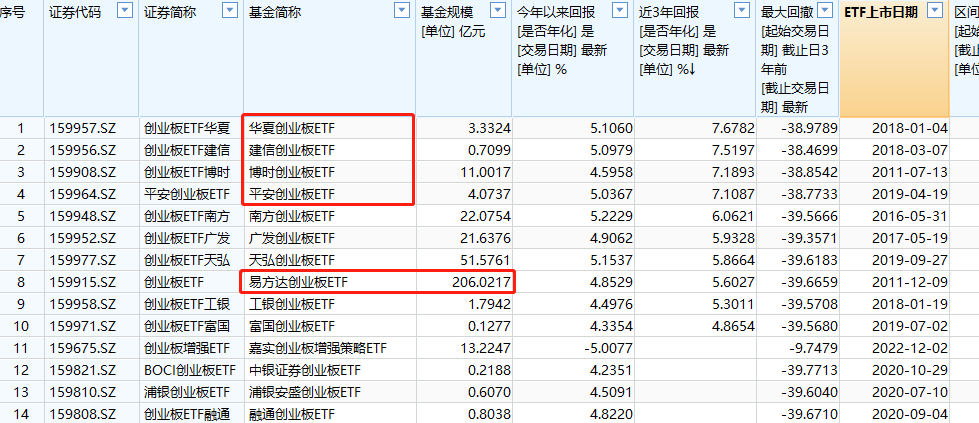Click the cell 南方创业板ETF

click(x=330, y=217)
